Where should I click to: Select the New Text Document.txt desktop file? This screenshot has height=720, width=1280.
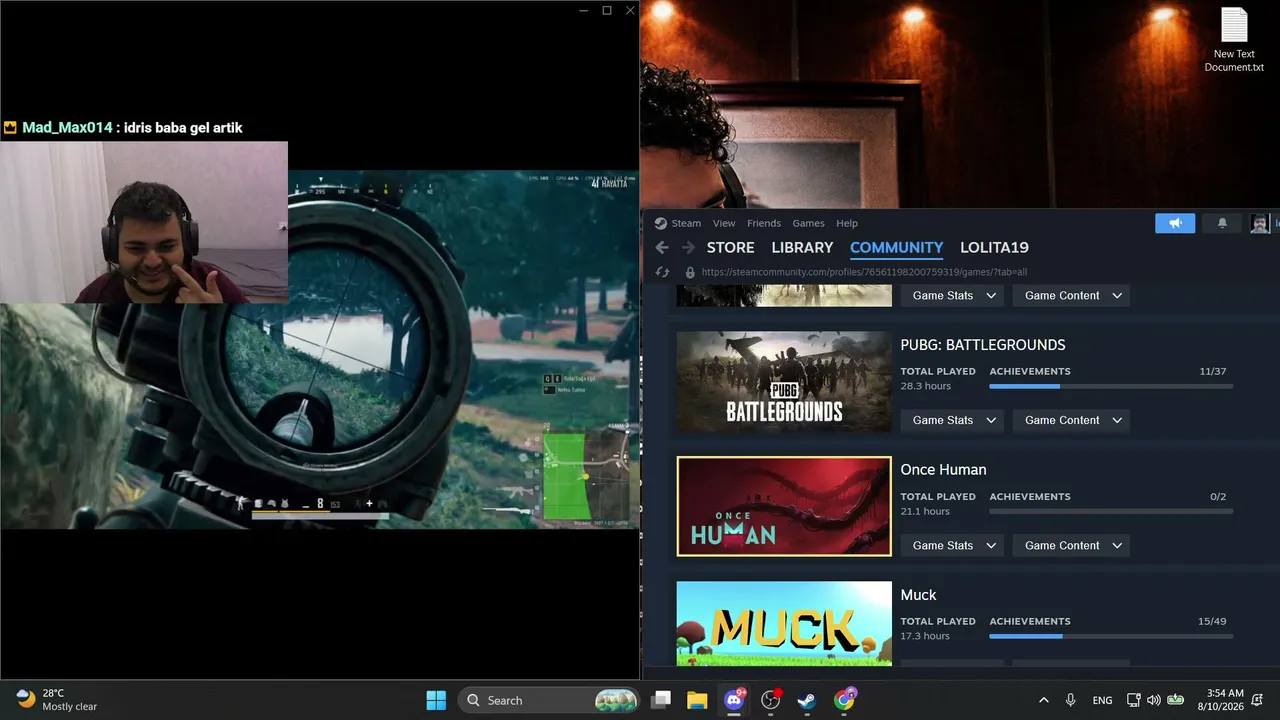[1234, 40]
